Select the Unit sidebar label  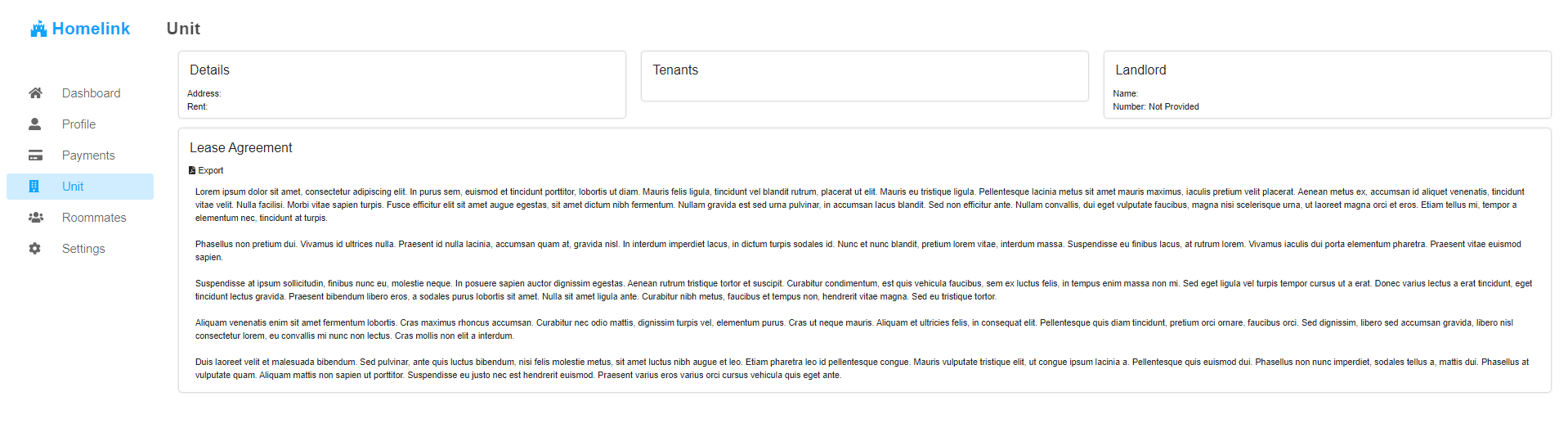coord(73,187)
